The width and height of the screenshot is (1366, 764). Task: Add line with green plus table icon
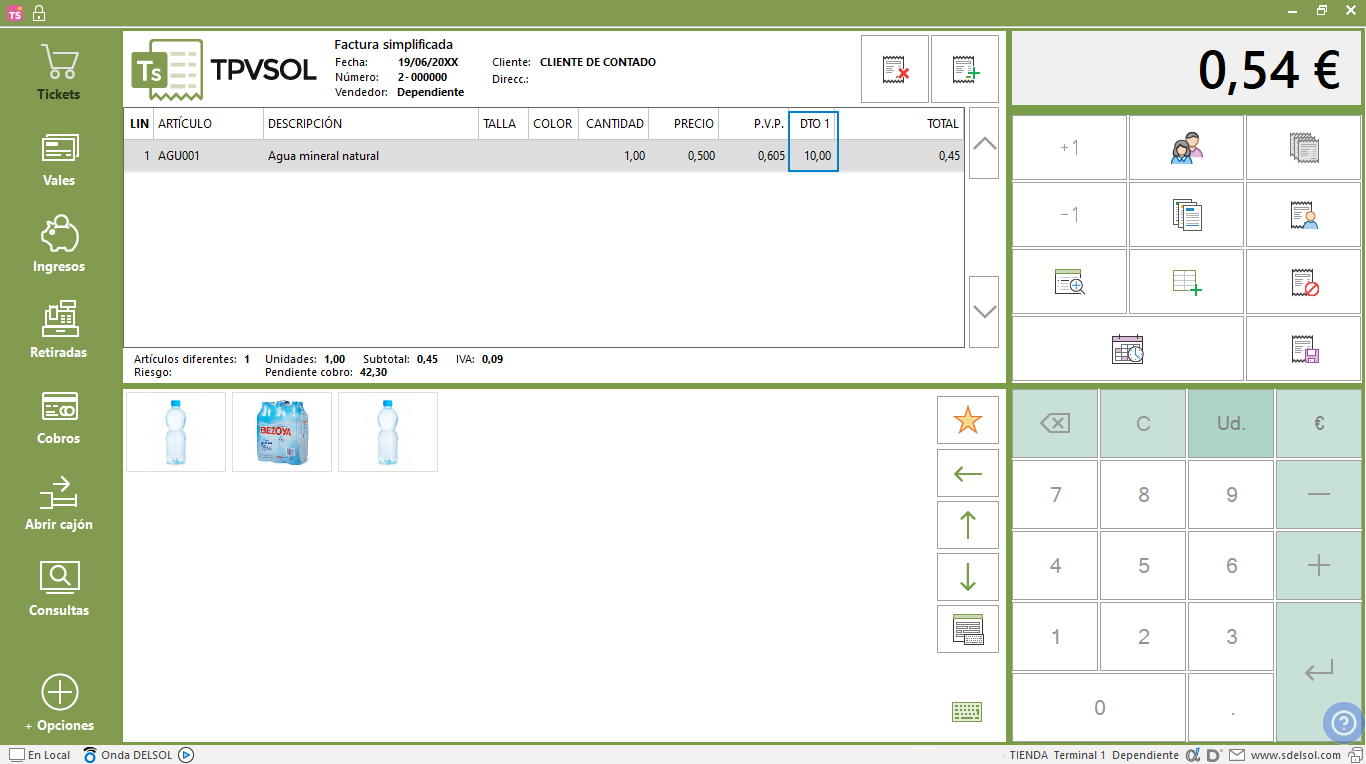click(1186, 282)
